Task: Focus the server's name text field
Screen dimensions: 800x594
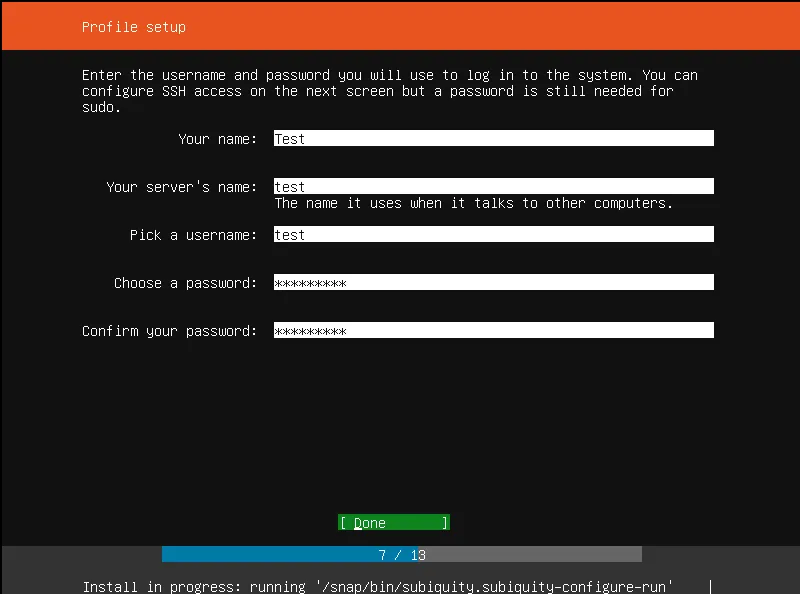Action: (493, 187)
